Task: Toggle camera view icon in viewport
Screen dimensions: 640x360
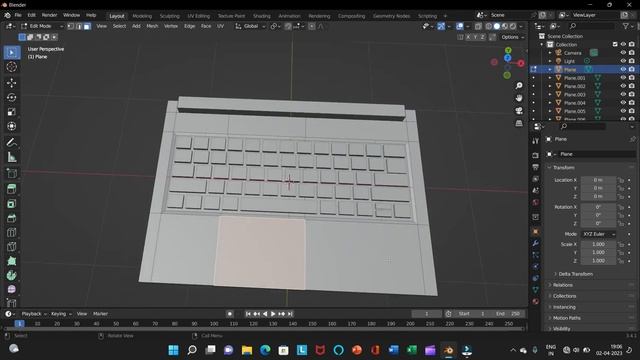Action: click(x=519, y=111)
